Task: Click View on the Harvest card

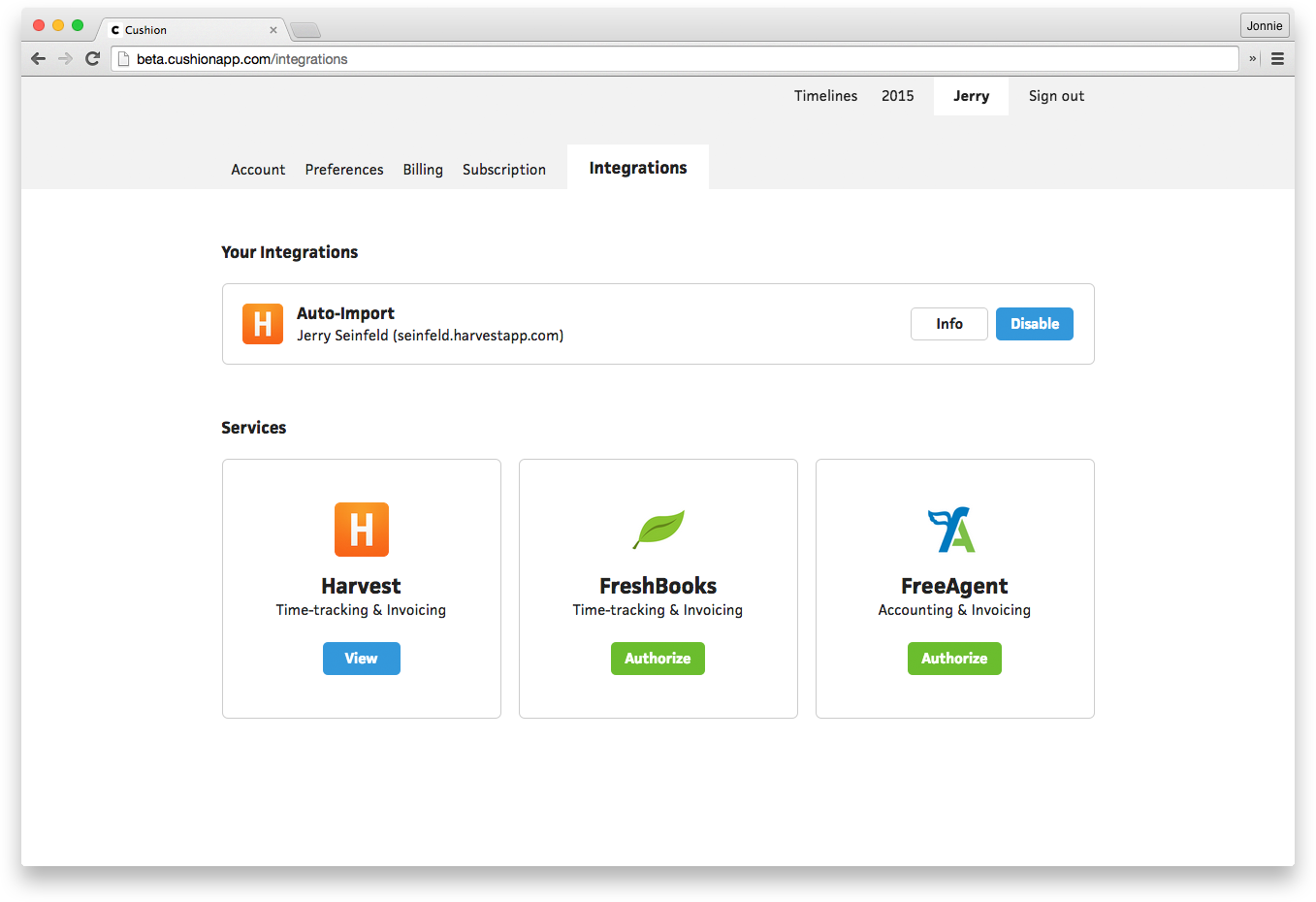Action: (362, 659)
